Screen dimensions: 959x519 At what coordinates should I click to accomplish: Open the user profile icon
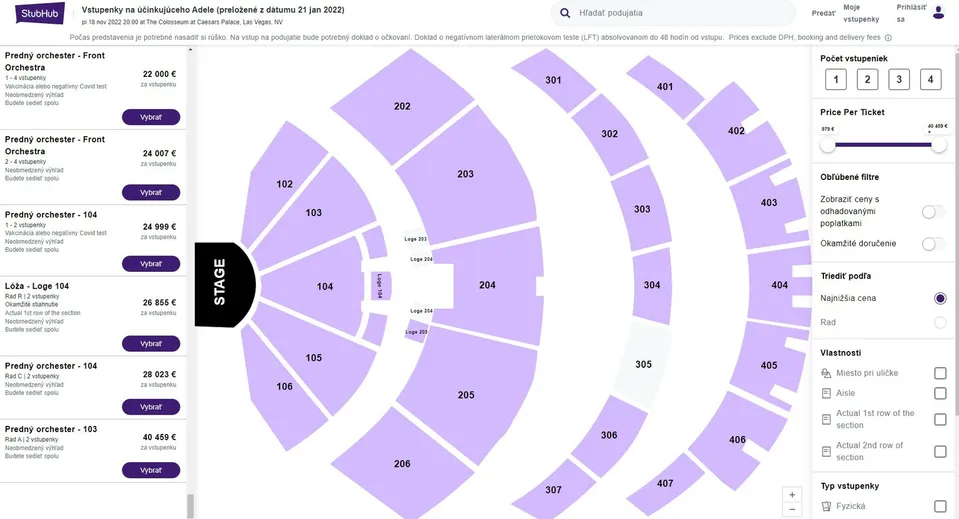tap(938, 13)
